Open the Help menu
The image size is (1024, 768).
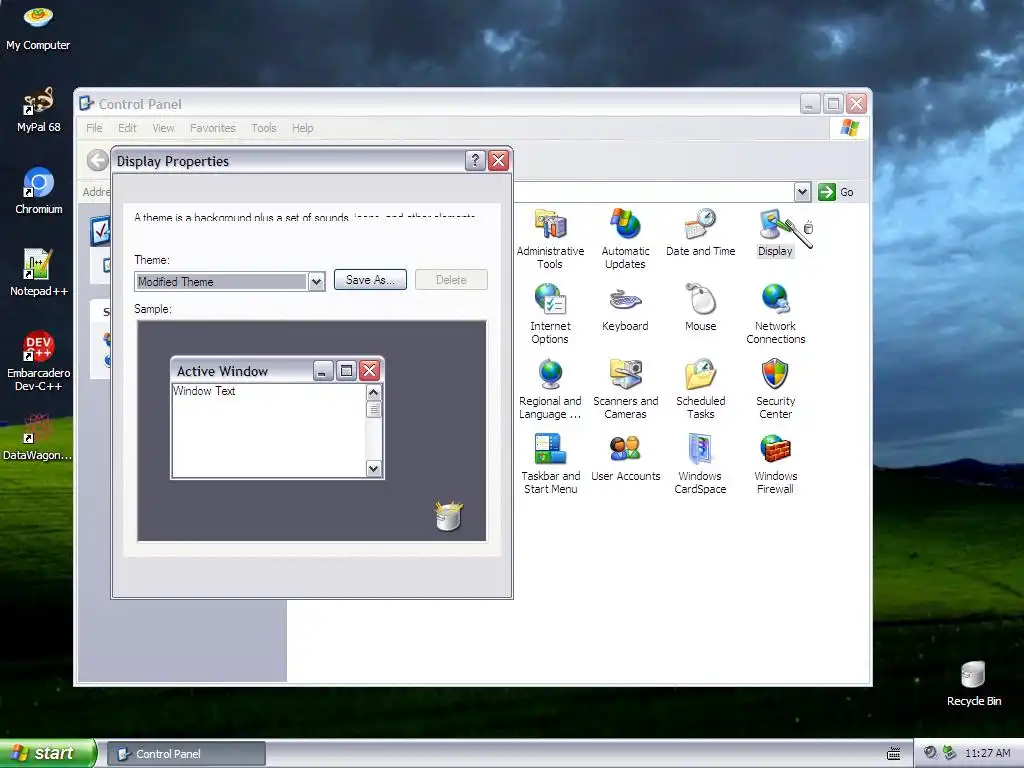pyautogui.click(x=302, y=128)
